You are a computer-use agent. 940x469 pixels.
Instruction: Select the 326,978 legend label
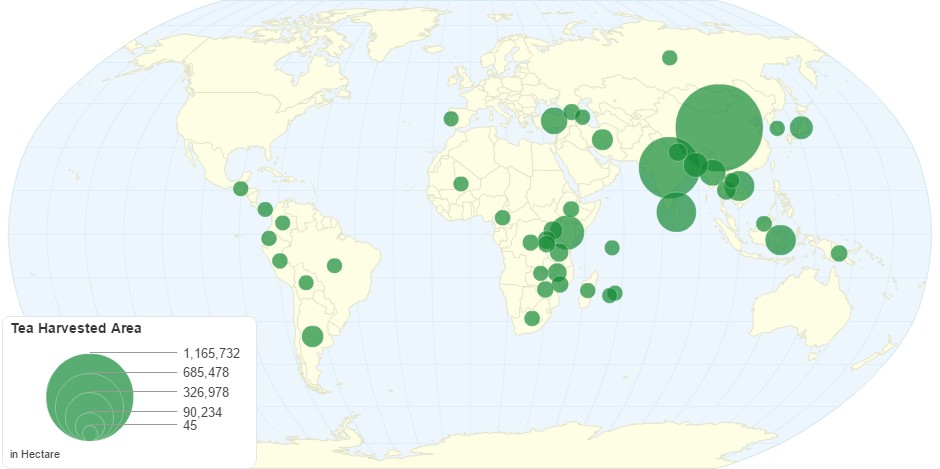[x=206, y=392]
